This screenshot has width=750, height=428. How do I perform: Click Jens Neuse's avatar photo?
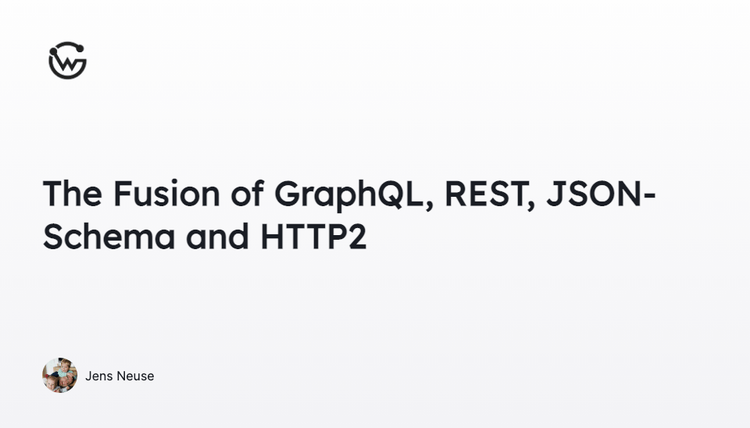60,376
